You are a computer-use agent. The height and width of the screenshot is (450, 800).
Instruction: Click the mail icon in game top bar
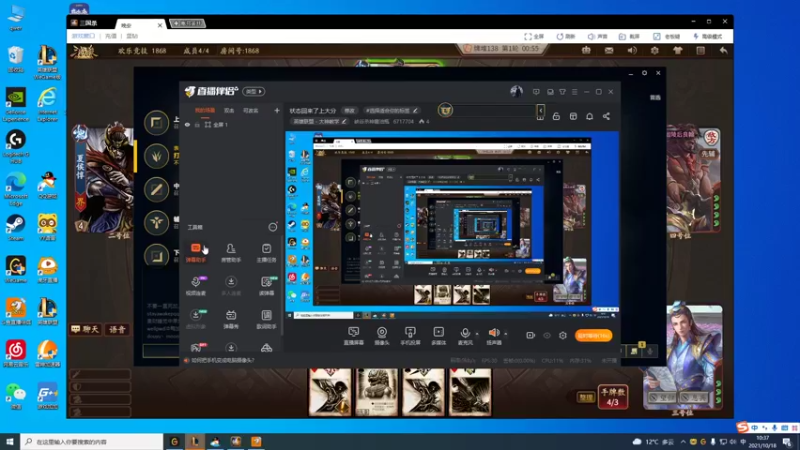point(609,51)
